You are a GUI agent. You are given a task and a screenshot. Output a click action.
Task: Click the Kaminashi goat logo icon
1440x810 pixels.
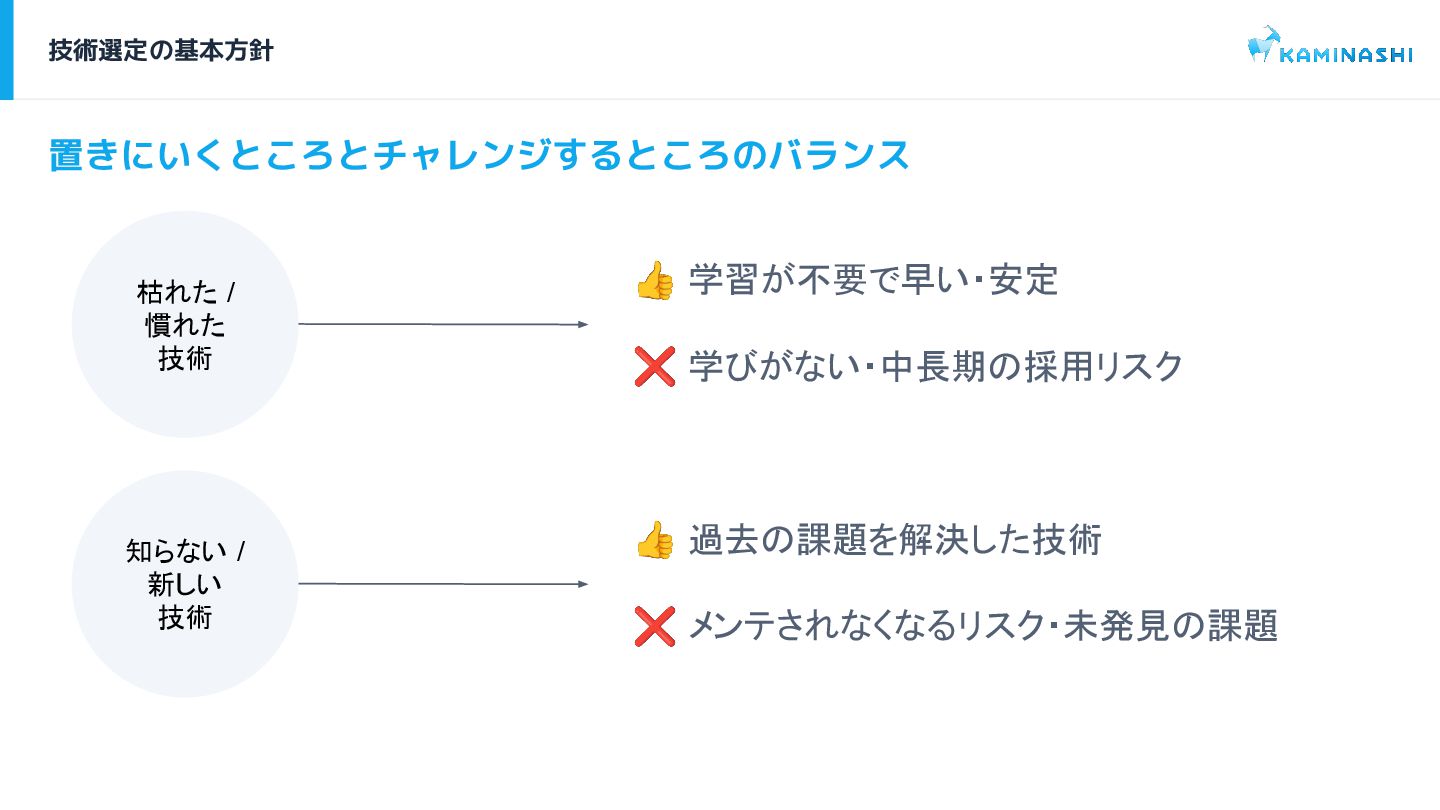pyautogui.click(x=1264, y=45)
